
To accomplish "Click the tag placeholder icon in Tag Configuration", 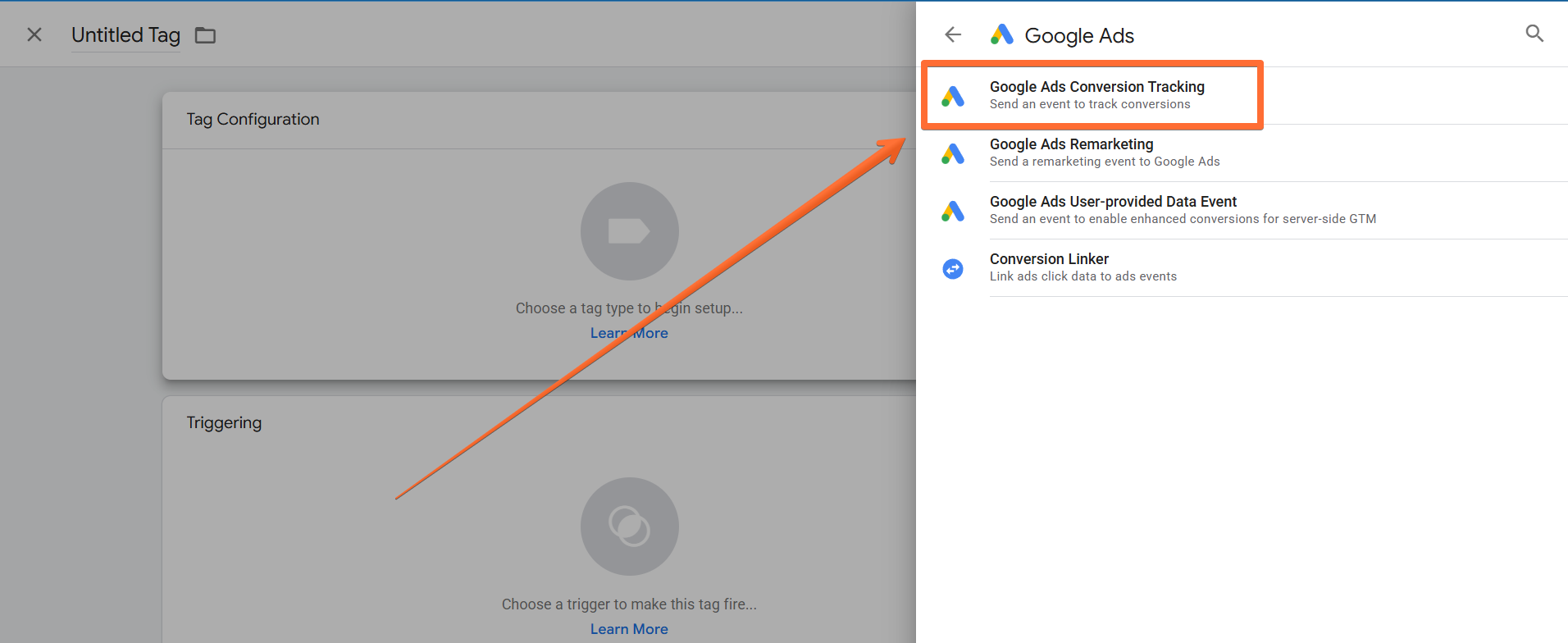I will 629,231.
